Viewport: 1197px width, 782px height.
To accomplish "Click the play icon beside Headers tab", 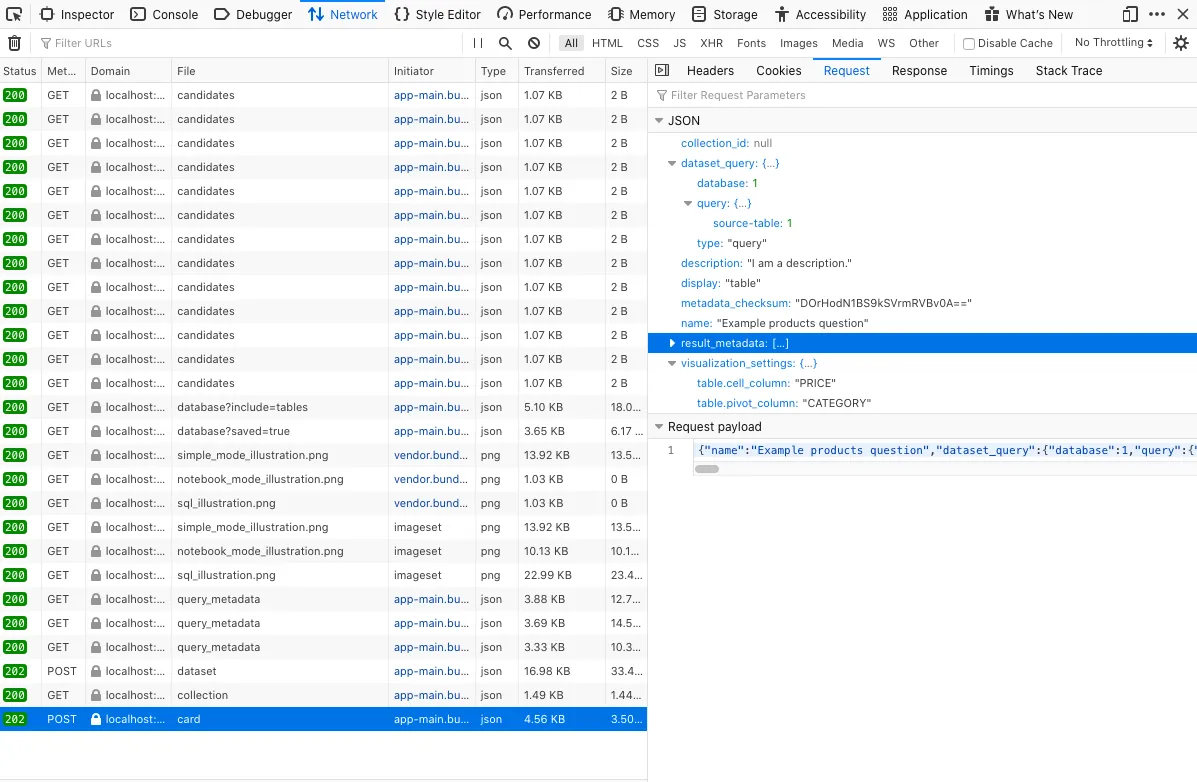I will 661,70.
